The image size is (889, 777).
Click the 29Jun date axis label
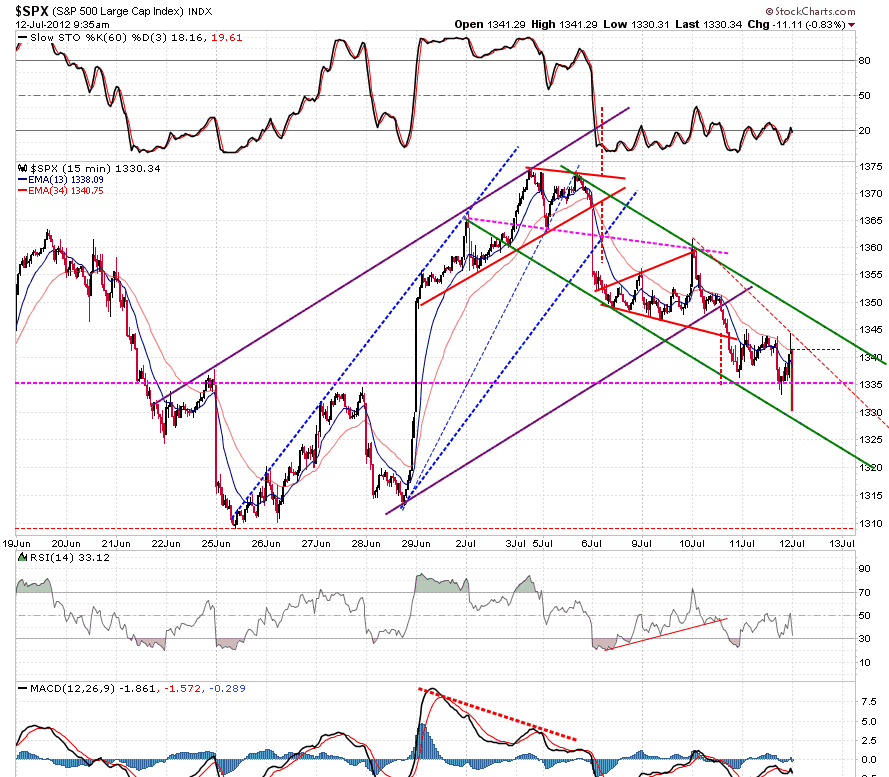(x=416, y=544)
